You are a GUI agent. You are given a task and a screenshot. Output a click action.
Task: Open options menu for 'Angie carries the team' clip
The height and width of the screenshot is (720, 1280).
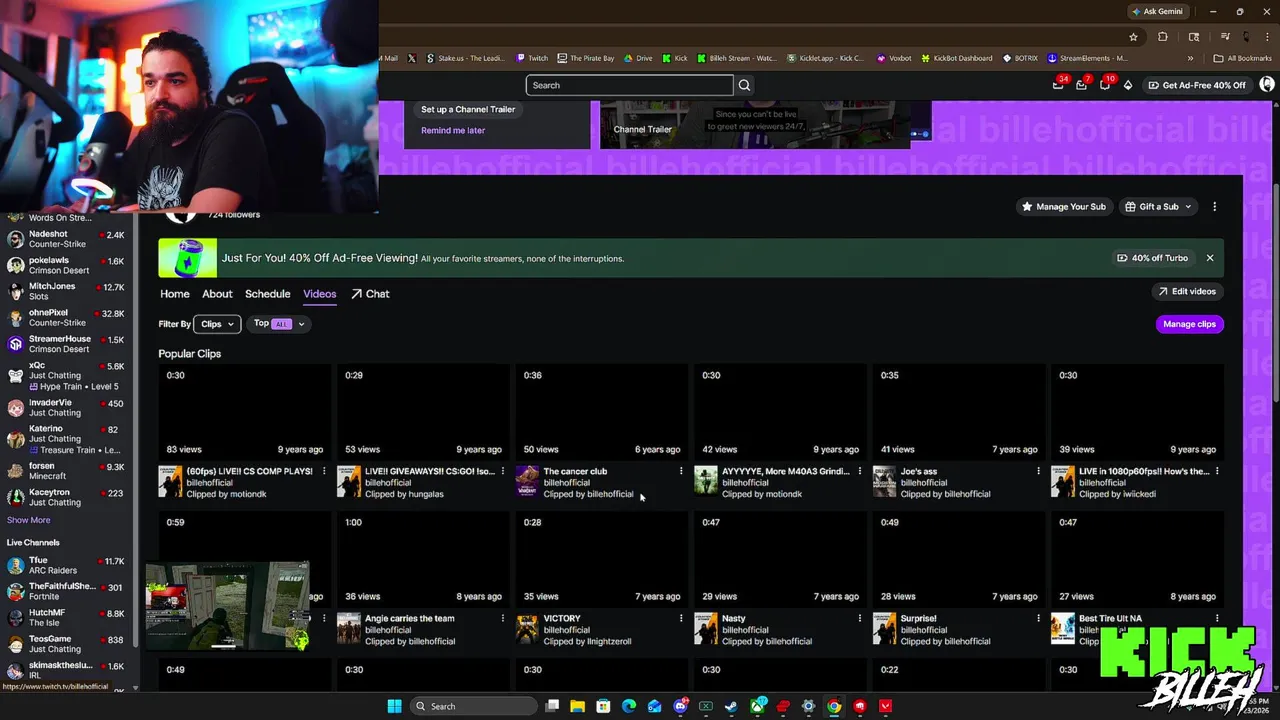(x=503, y=618)
